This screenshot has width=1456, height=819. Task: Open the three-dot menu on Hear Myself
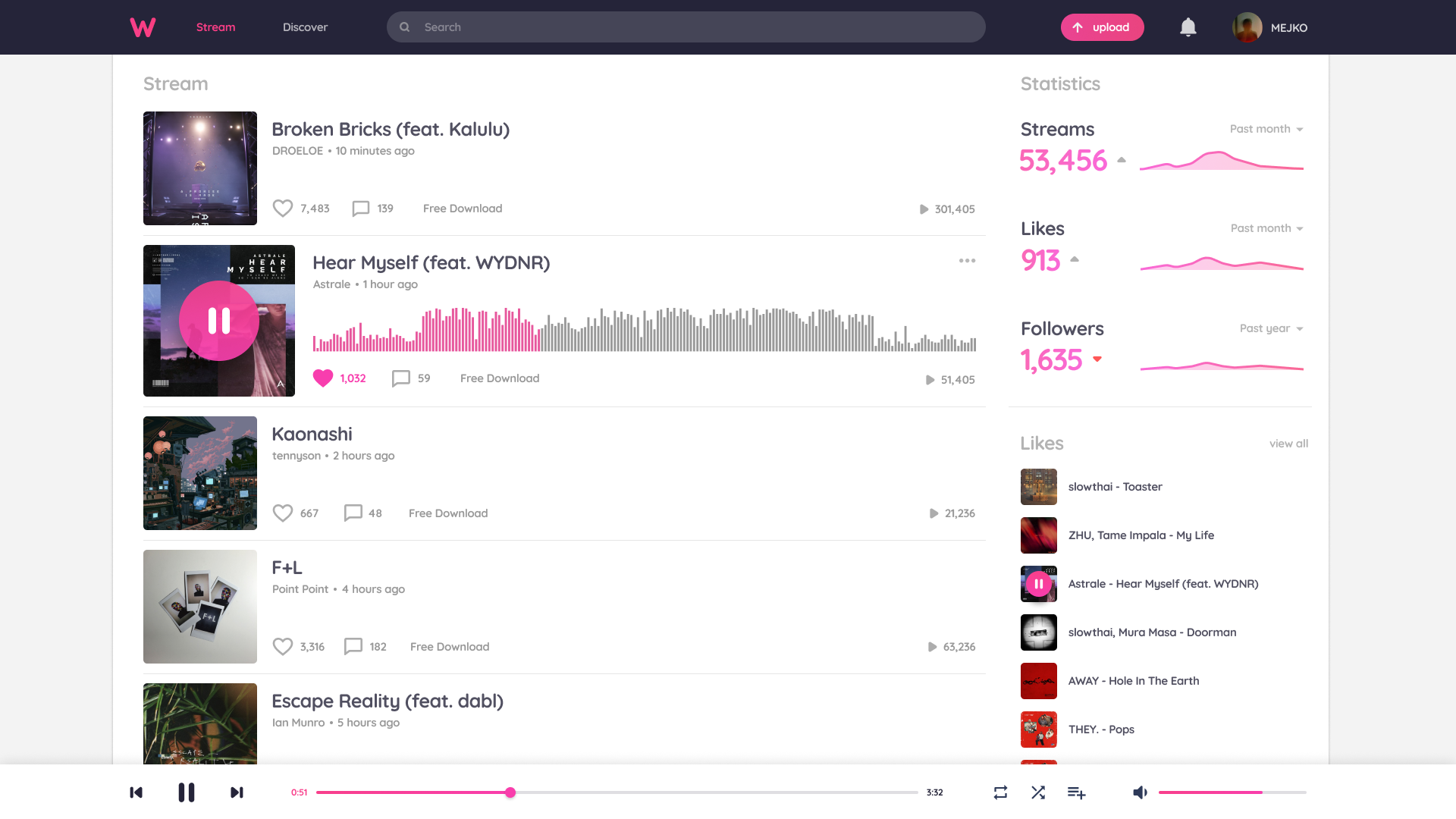(967, 261)
